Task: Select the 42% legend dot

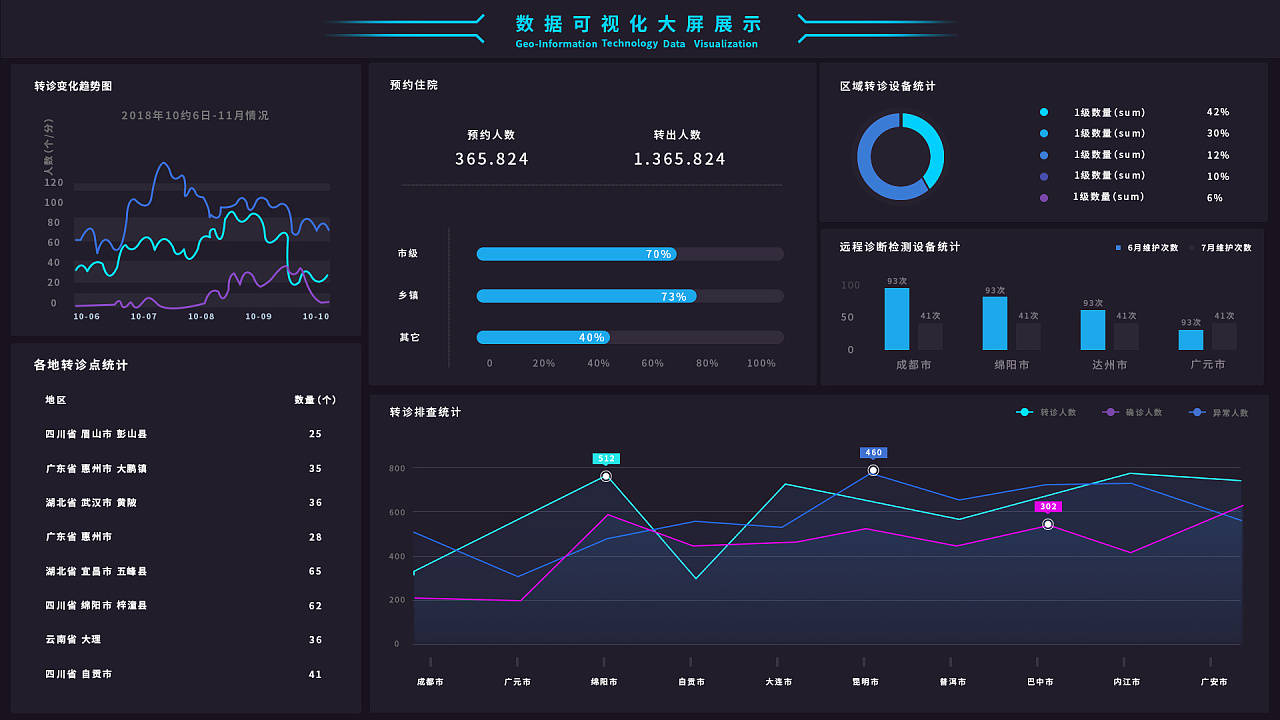Action: [1044, 112]
